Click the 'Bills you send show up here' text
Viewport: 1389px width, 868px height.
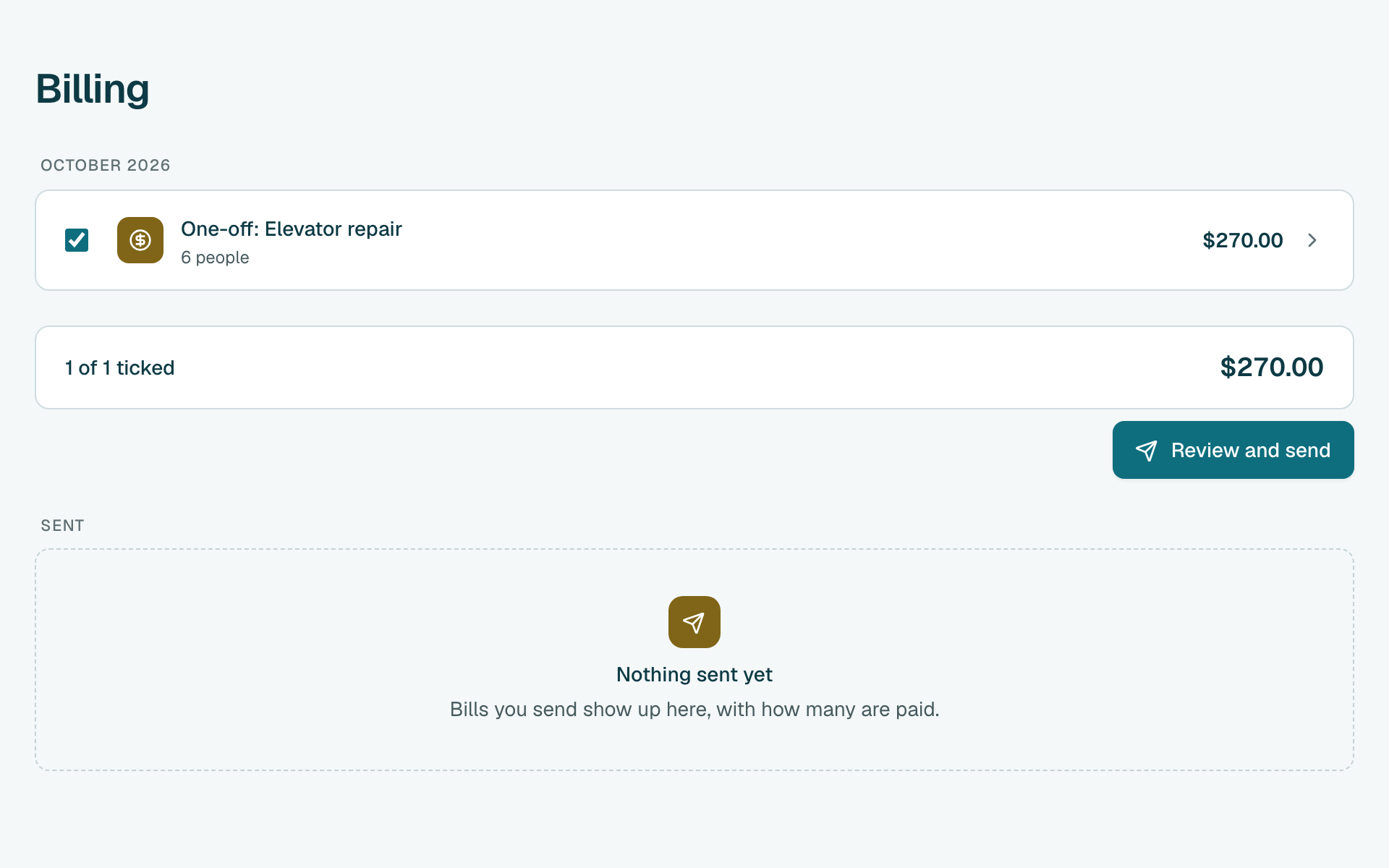click(x=694, y=709)
